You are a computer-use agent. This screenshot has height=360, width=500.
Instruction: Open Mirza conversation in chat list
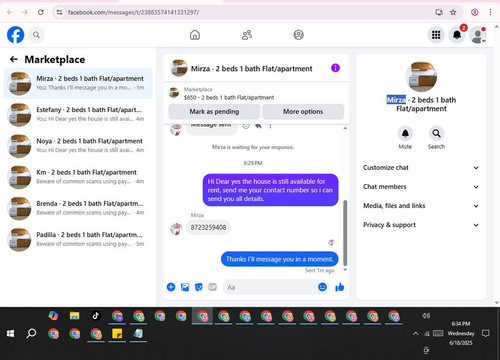point(78,83)
